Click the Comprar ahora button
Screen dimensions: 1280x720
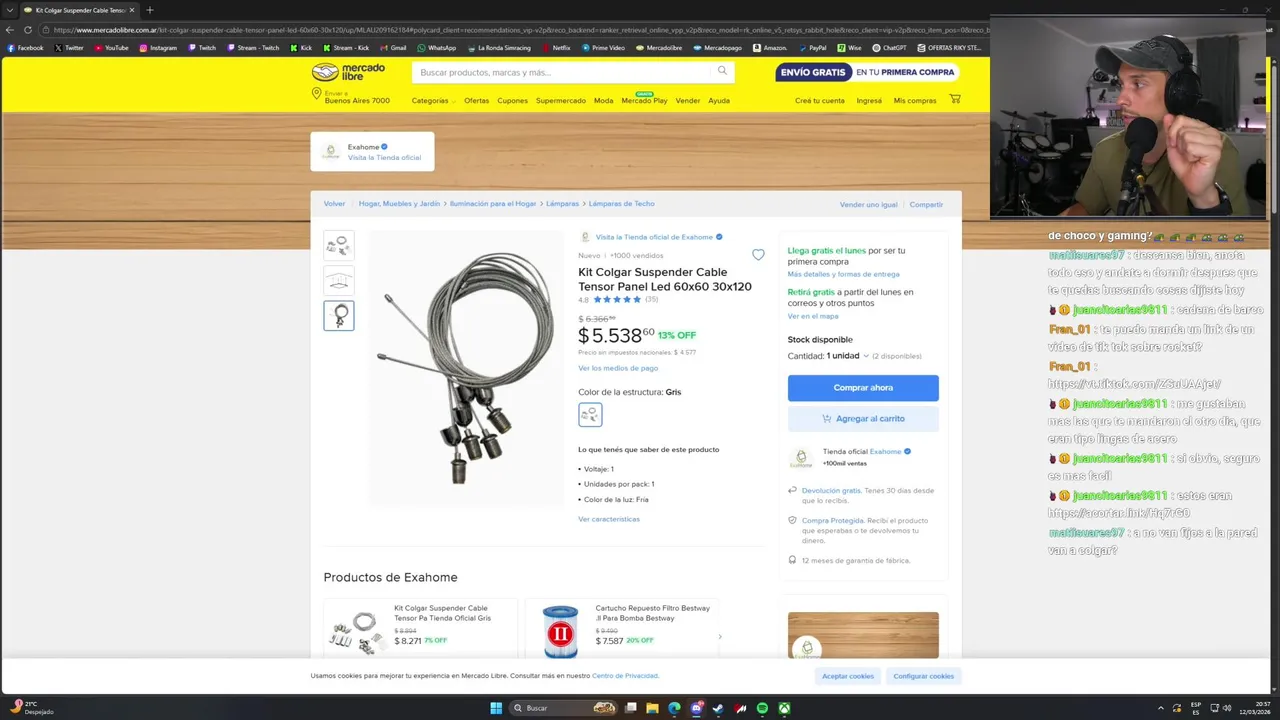point(863,387)
